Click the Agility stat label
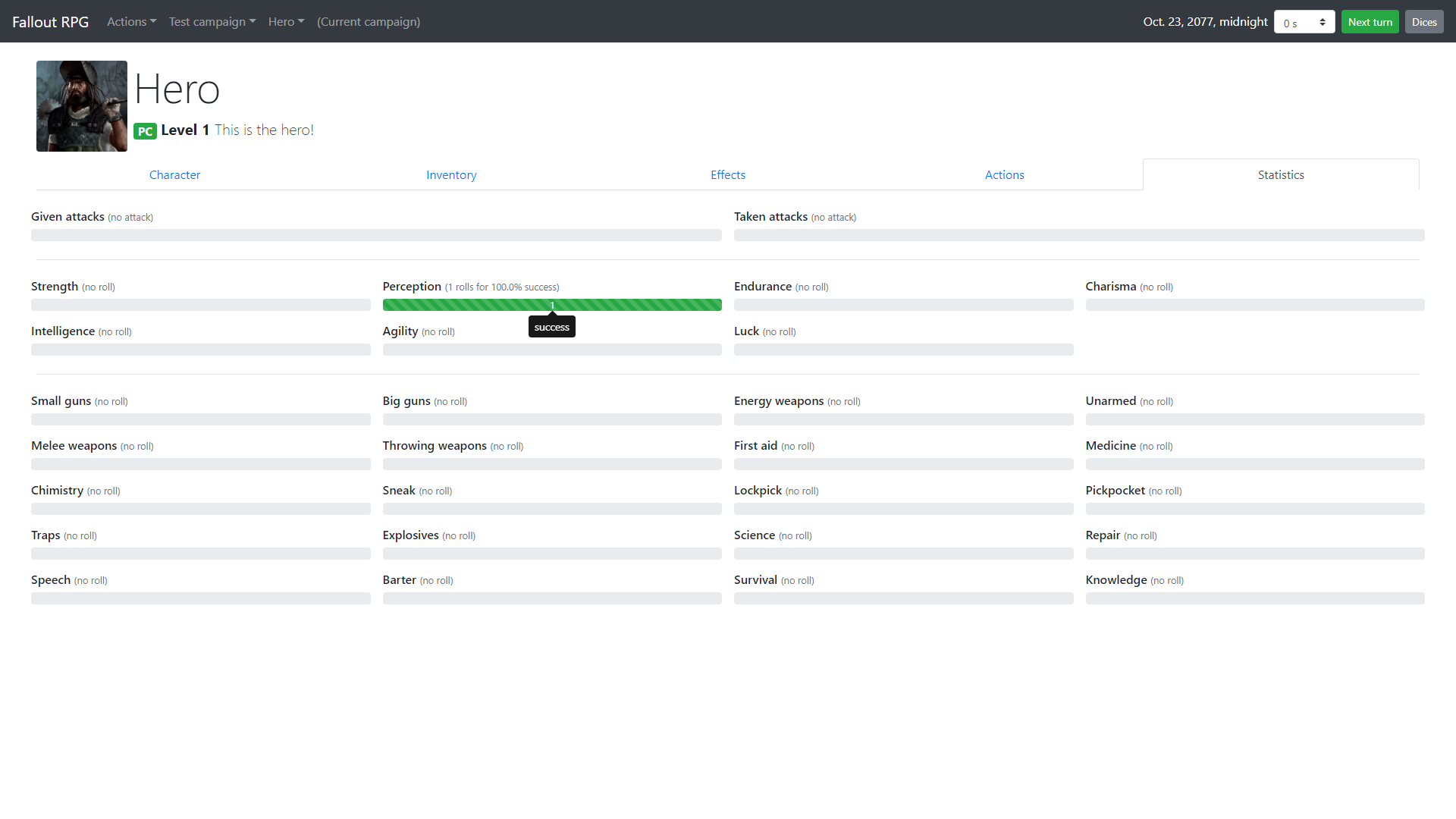Image resolution: width=1456 pixels, height=819 pixels. tap(400, 331)
